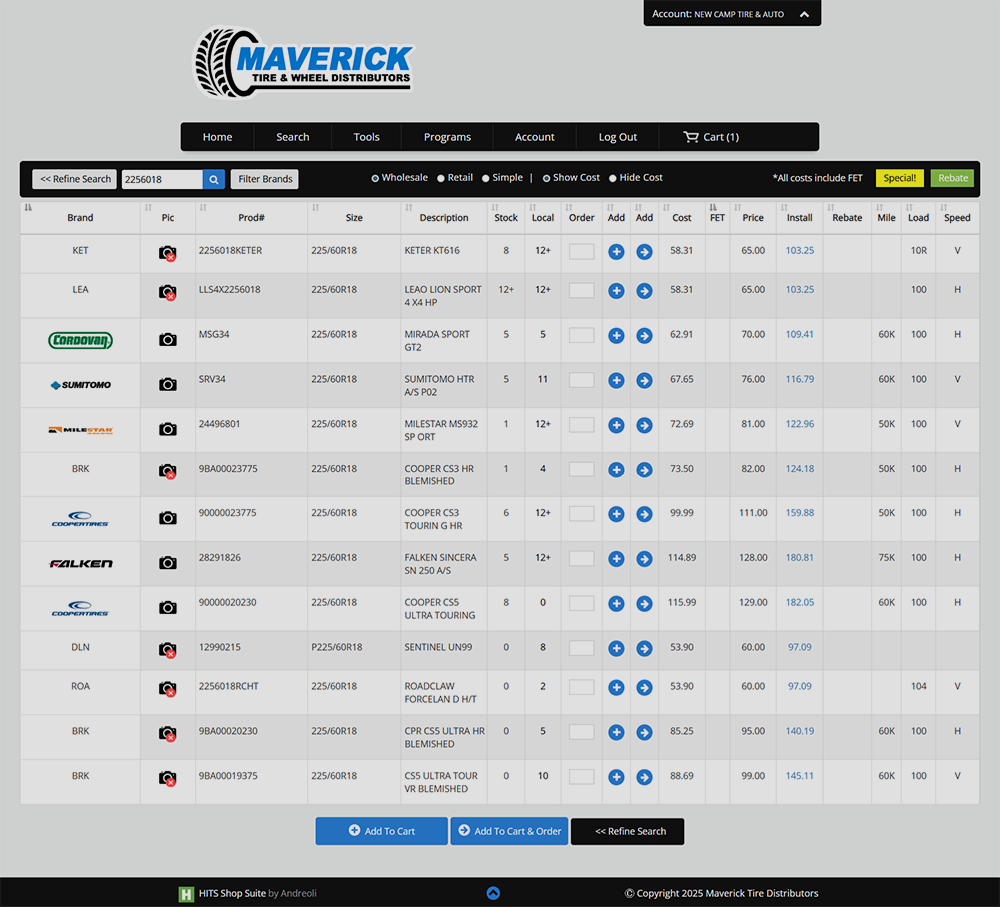Click the arrow add icon for Sumitomo HTR
This screenshot has width=1000, height=908.
click(x=644, y=381)
